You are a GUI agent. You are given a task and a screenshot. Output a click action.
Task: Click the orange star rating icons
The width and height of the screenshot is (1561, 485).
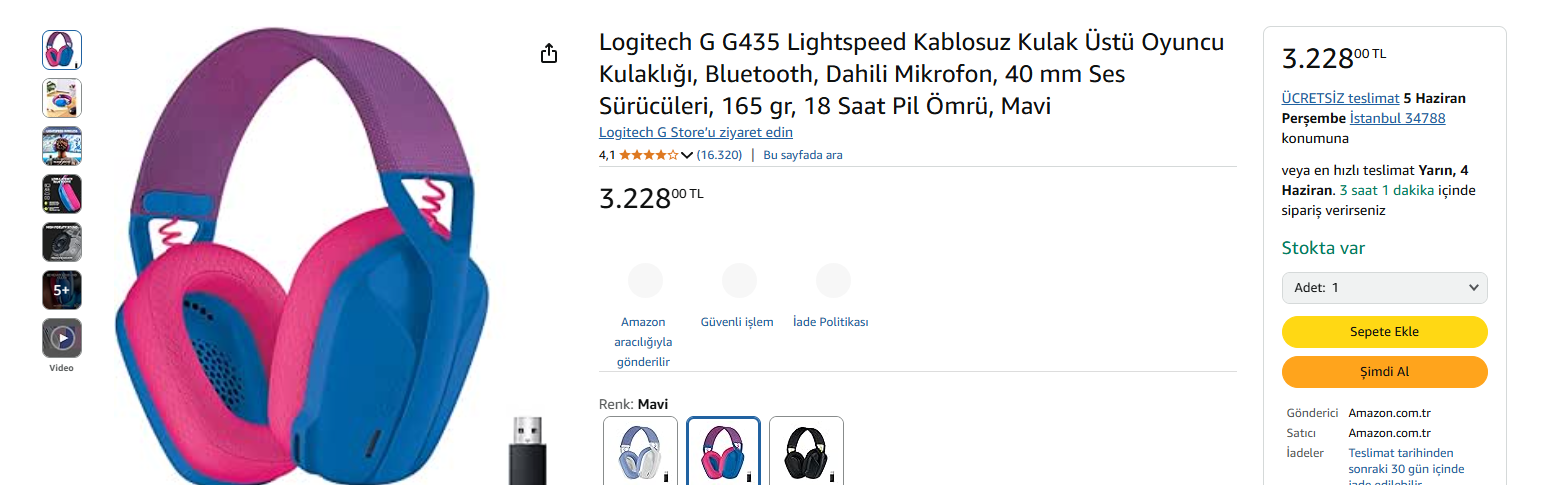tap(648, 155)
